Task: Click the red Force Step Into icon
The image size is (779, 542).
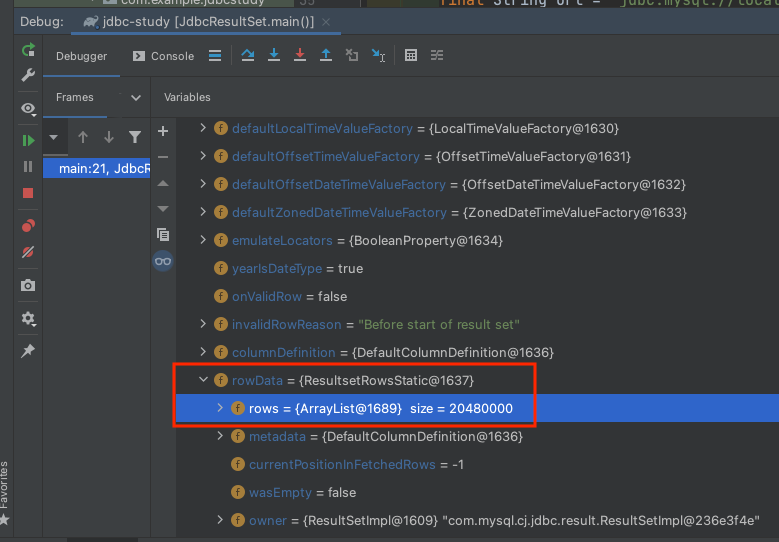Action: pos(300,55)
